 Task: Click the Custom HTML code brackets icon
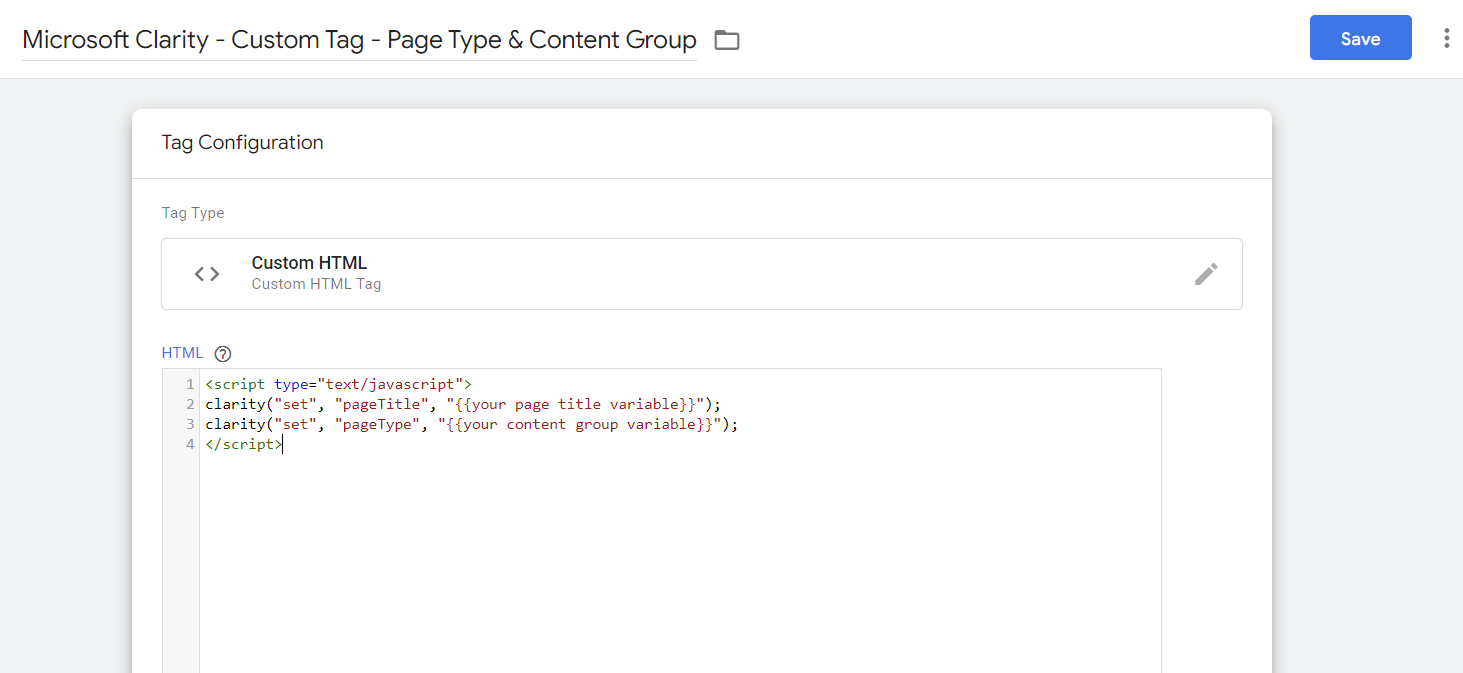[x=207, y=274]
